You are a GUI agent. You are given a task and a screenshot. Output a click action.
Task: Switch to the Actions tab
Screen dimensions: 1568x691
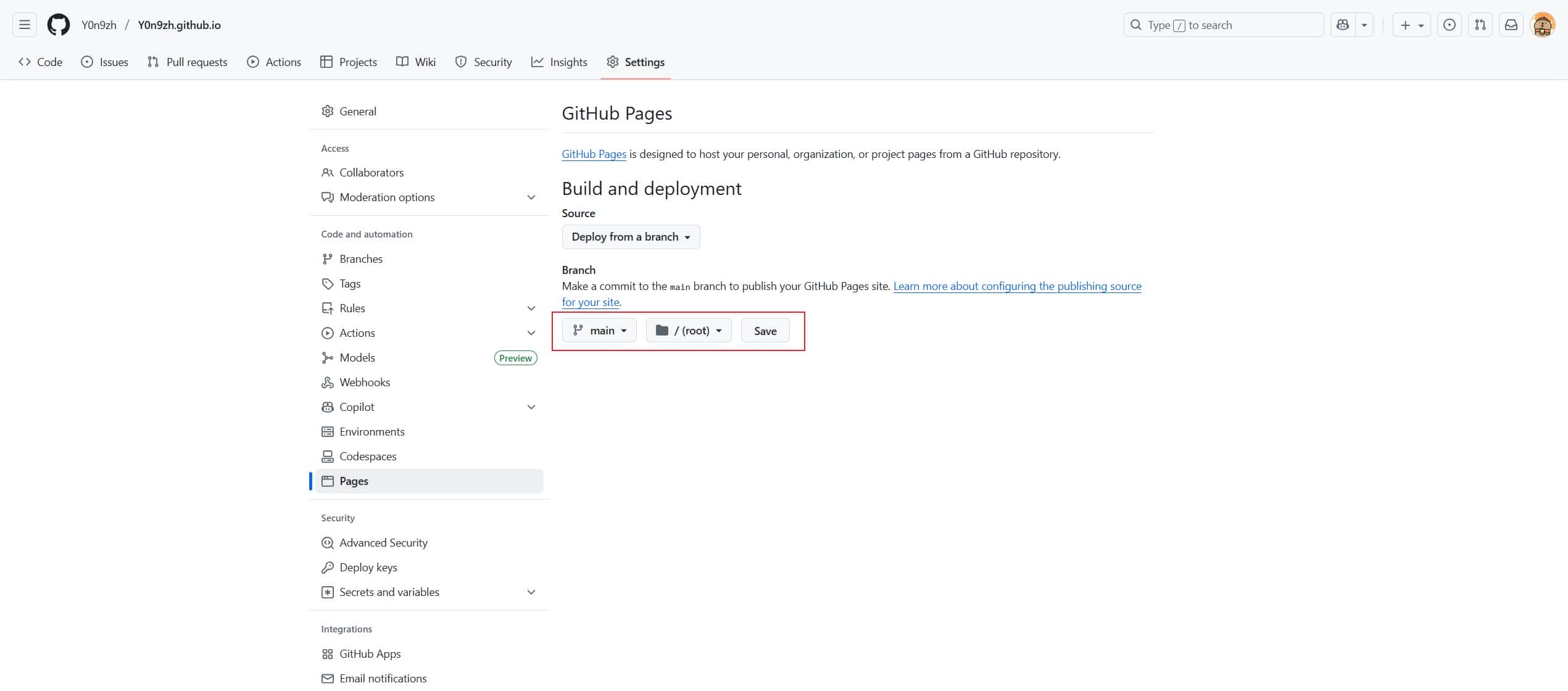point(274,62)
